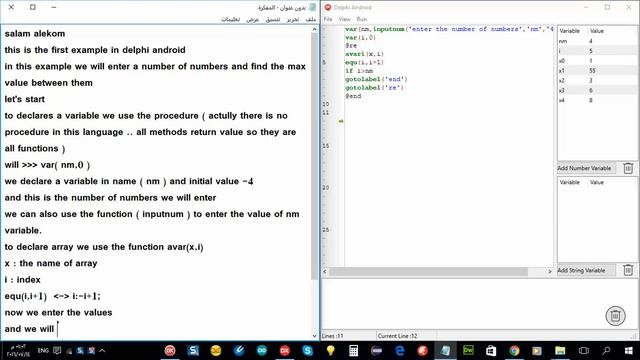Image resolution: width=640 pixels, height=360 pixels.
Task: Open Notepad's تعليمات (Help) menu
Action: pyautogui.click(x=231, y=19)
